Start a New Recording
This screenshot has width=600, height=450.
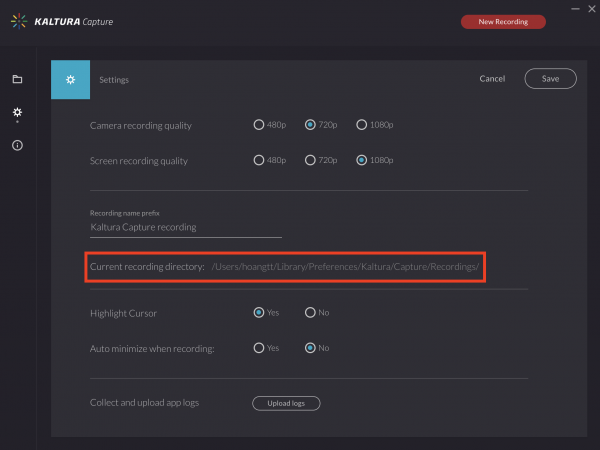503,22
